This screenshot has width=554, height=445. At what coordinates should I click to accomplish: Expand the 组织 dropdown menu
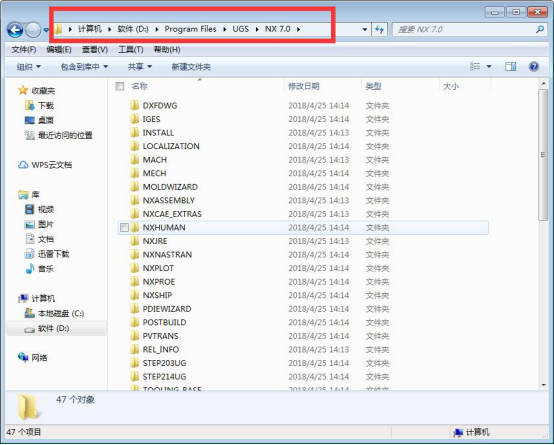tap(29, 67)
